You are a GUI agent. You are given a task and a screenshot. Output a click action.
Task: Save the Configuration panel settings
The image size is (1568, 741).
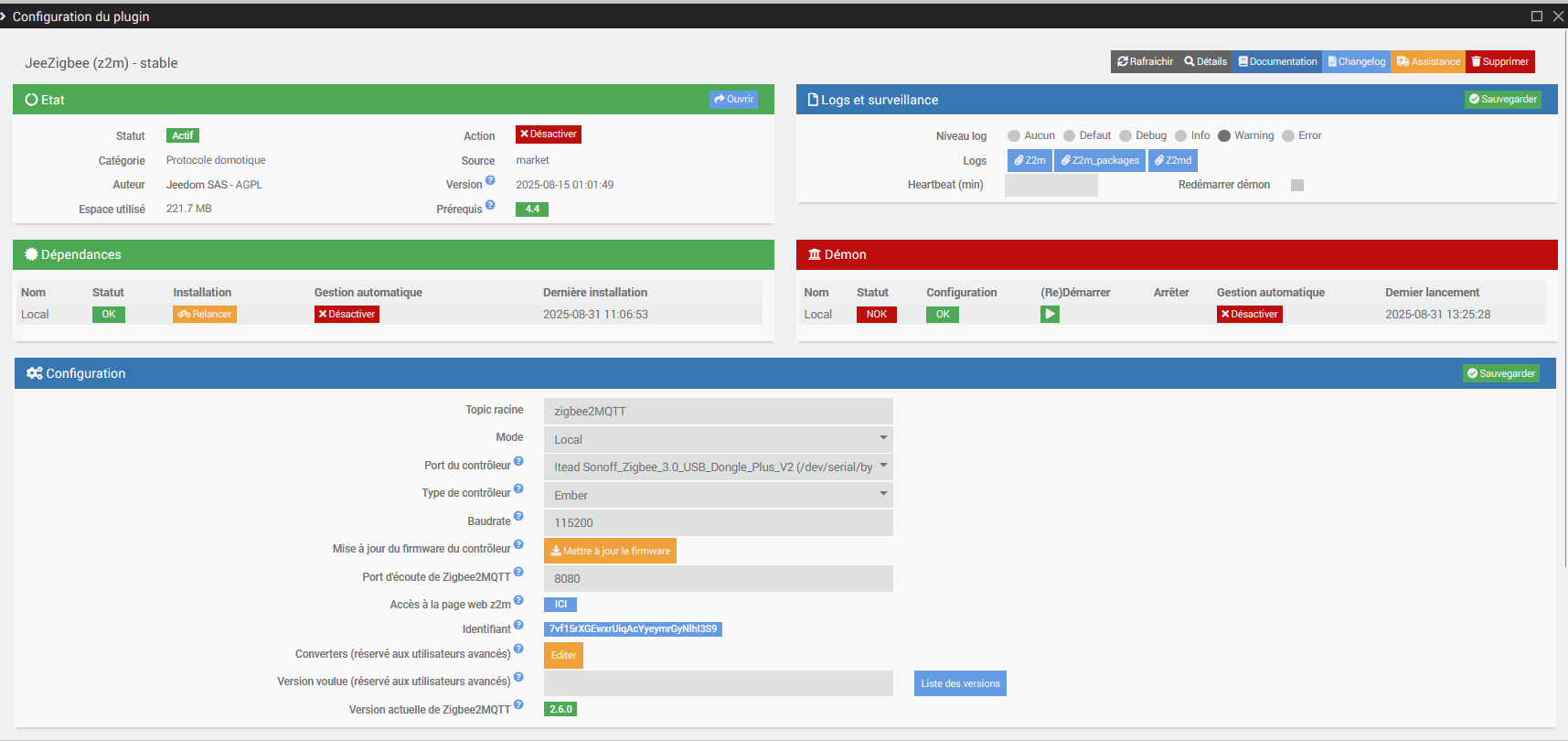point(1501,373)
